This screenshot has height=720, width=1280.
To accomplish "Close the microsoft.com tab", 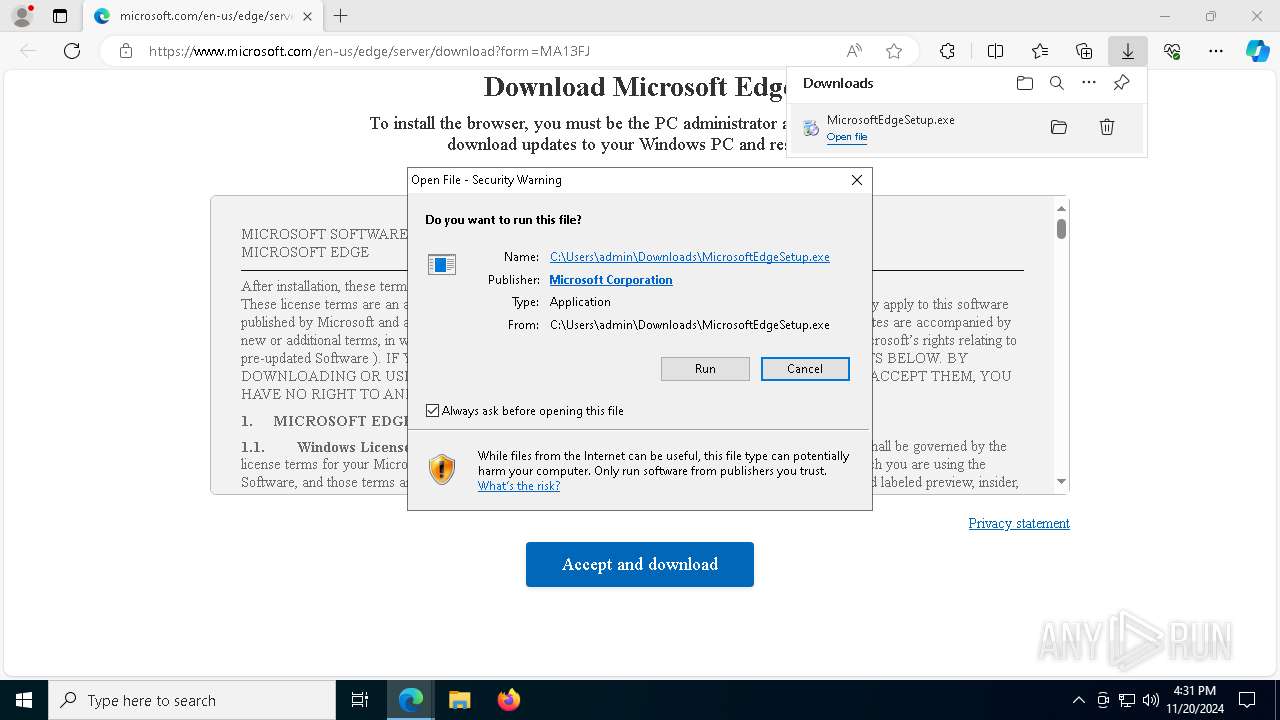I will (x=307, y=16).
